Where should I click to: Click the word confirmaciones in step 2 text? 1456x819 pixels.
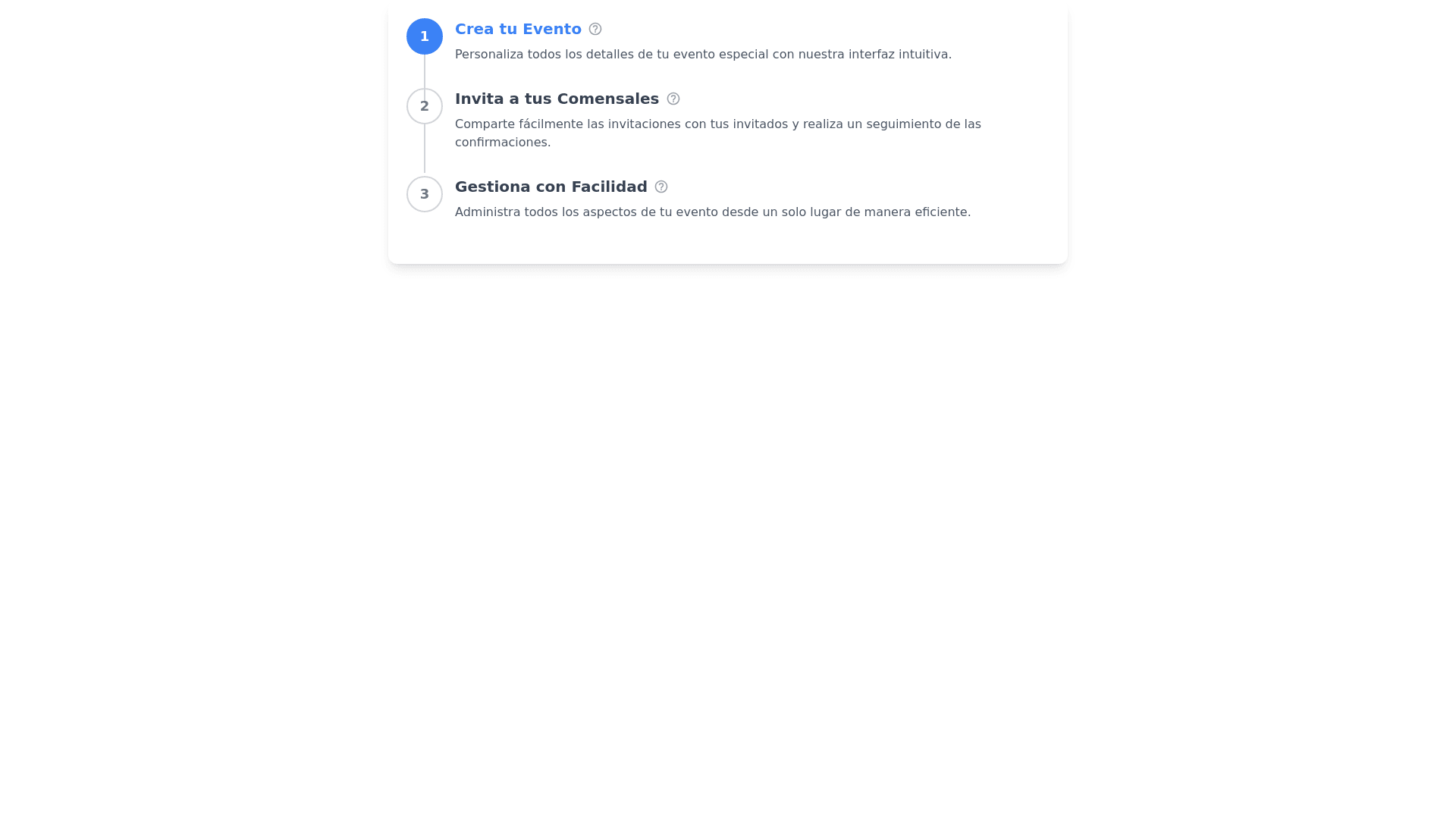coord(502,143)
